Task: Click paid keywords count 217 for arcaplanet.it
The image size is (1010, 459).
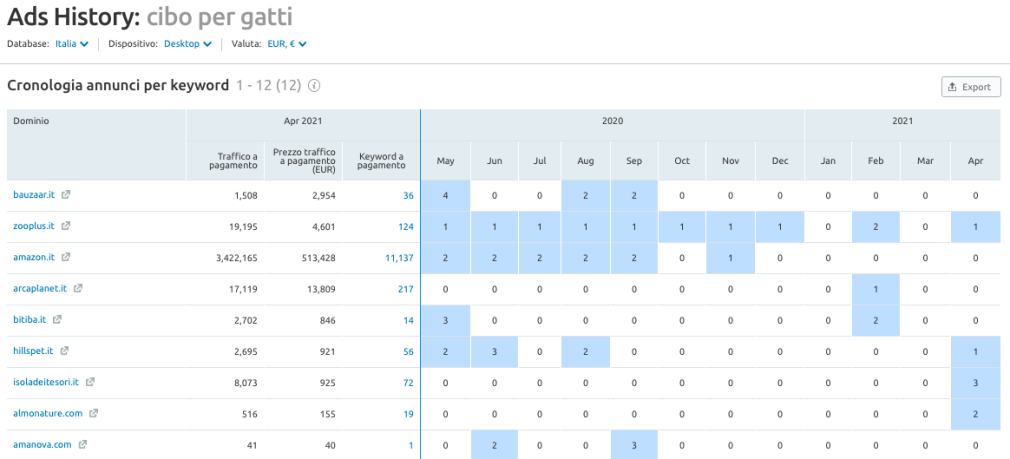Action: (406, 289)
